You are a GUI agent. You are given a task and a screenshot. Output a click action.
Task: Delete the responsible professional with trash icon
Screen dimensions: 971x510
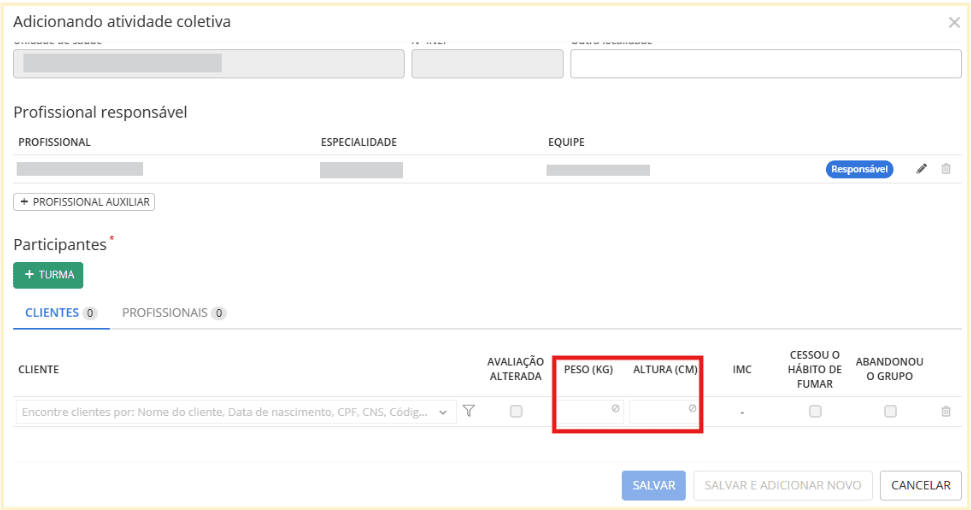click(946, 169)
